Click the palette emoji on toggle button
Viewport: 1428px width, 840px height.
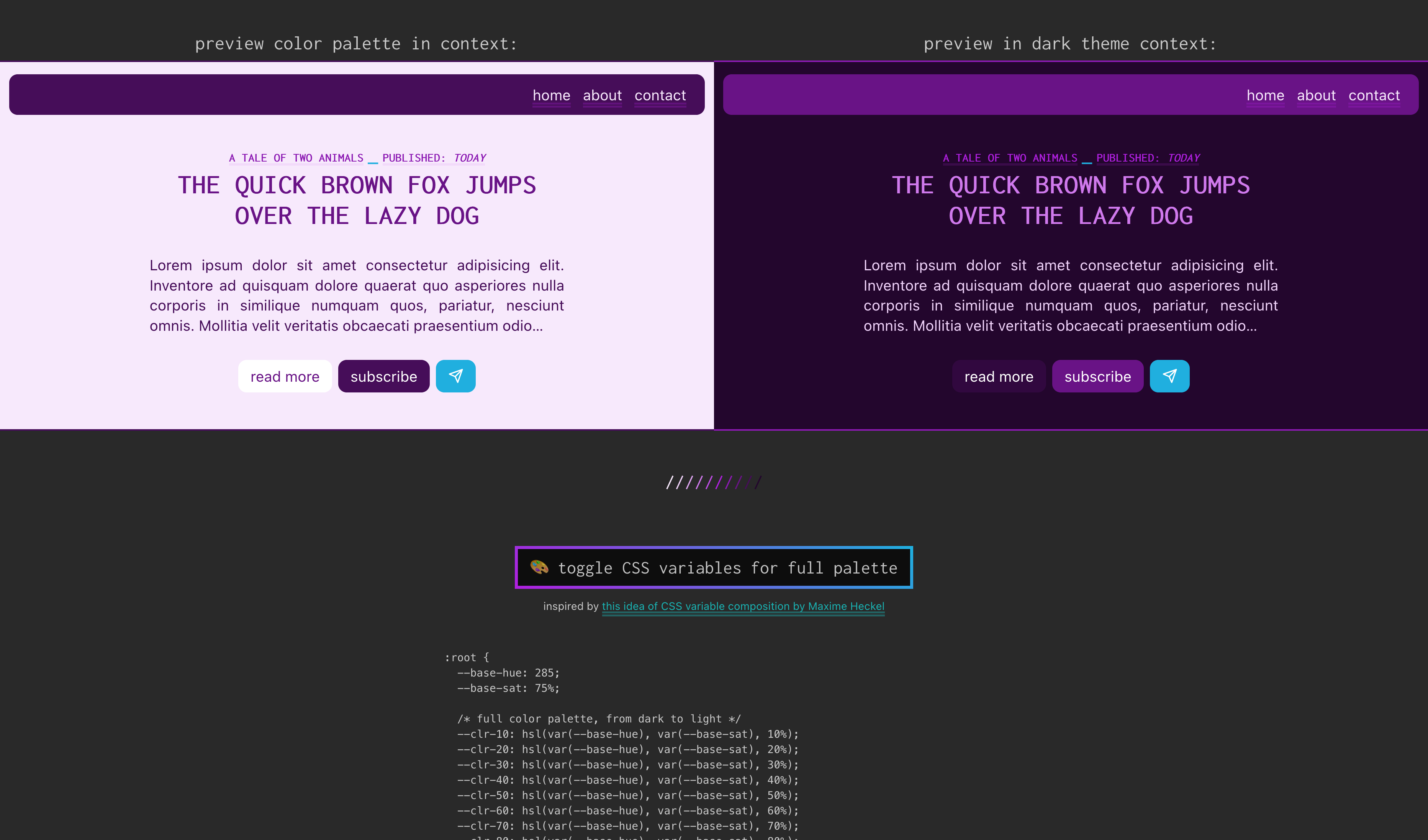[x=539, y=567]
